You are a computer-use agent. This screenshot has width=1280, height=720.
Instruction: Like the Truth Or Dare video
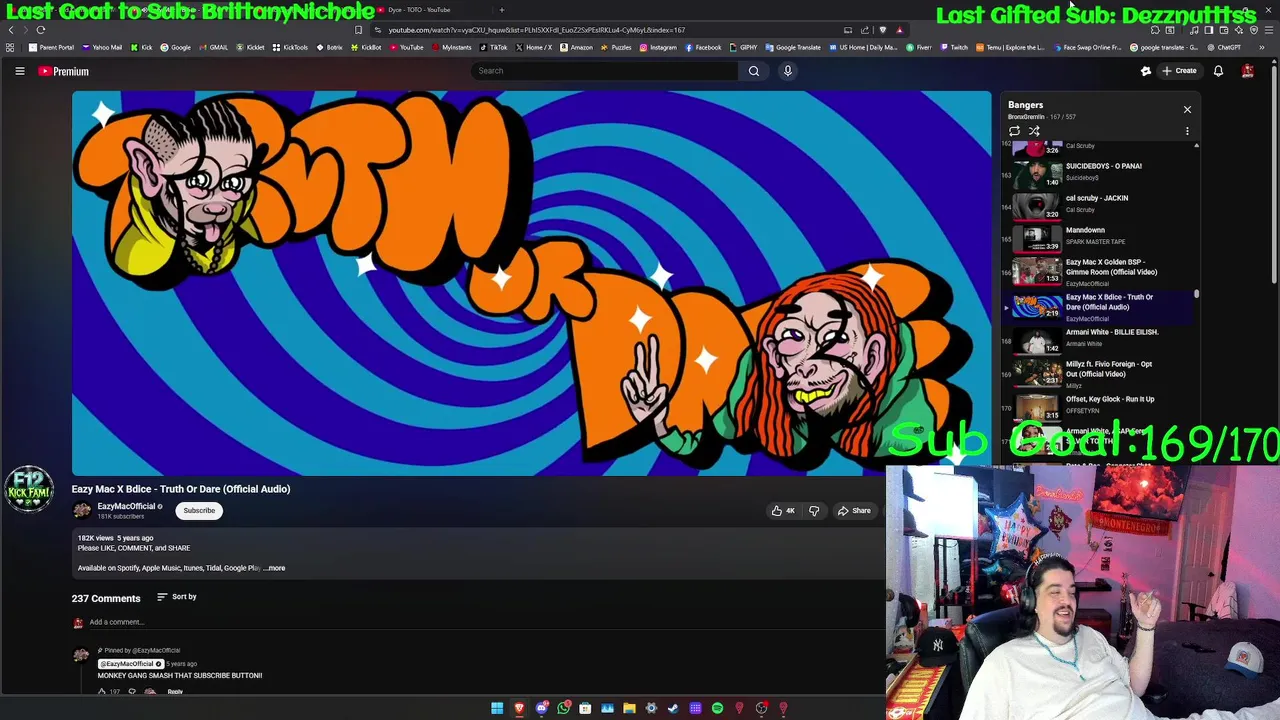point(783,511)
